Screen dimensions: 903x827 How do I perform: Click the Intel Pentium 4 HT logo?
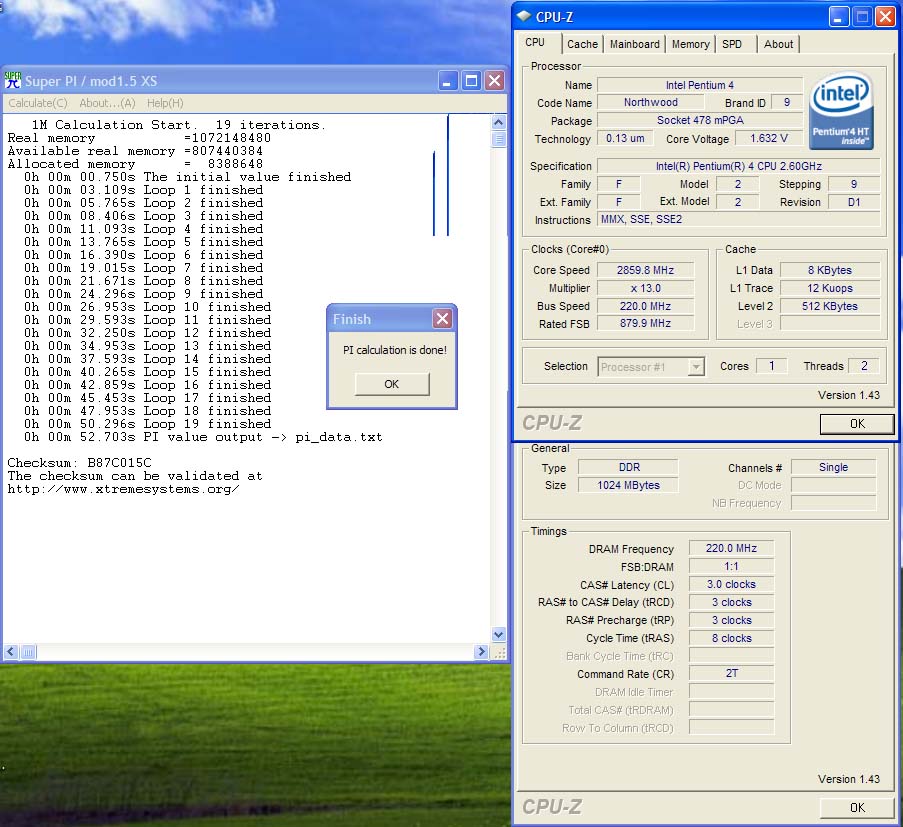click(841, 110)
